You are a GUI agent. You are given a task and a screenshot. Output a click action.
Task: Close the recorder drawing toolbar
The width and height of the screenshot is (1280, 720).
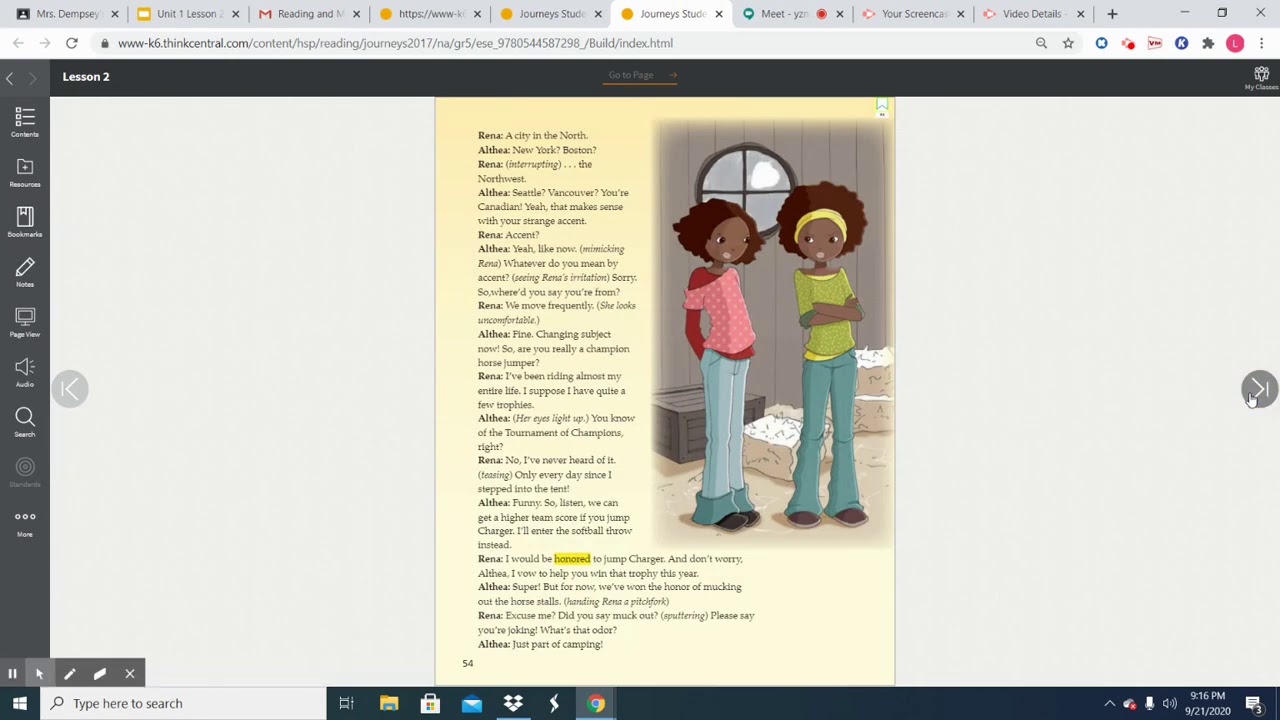click(x=129, y=674)
